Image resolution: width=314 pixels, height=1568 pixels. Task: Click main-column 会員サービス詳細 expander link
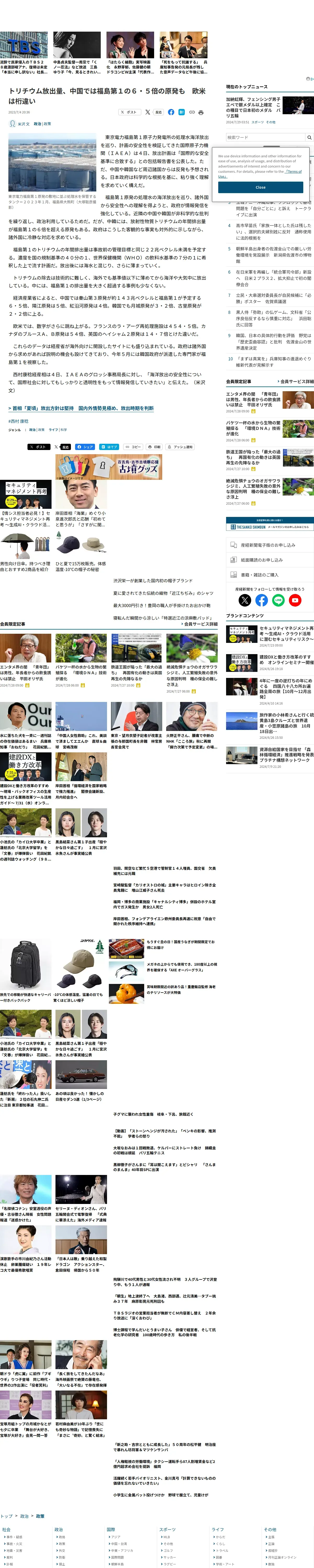coord(199,624)
